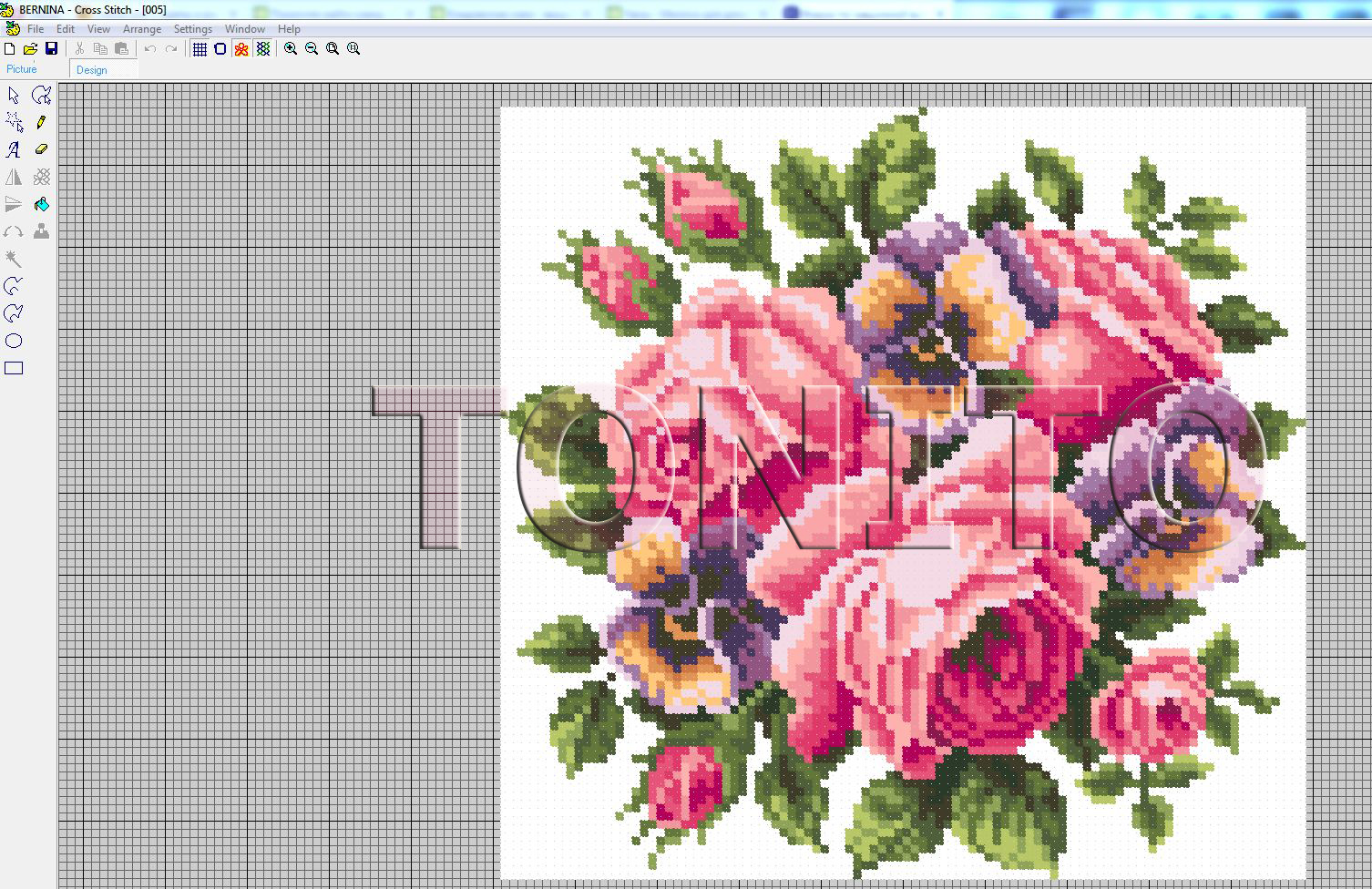Copy the selection using the toolbar icon

pyautogui.click(x=100, y=48)
